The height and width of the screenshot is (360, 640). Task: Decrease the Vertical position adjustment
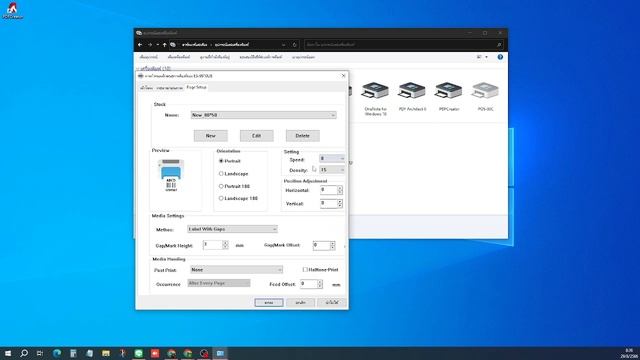click(x=340, y=205)
